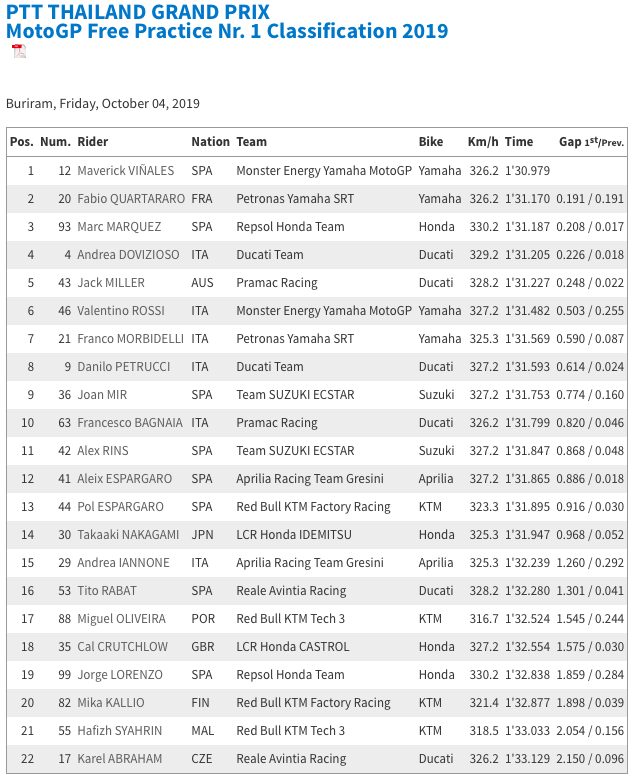The height and width of the screenshot is (779, 636).
Task: Select Andrea DOVIZIOSO in the table
Action: tap(128, 255)
